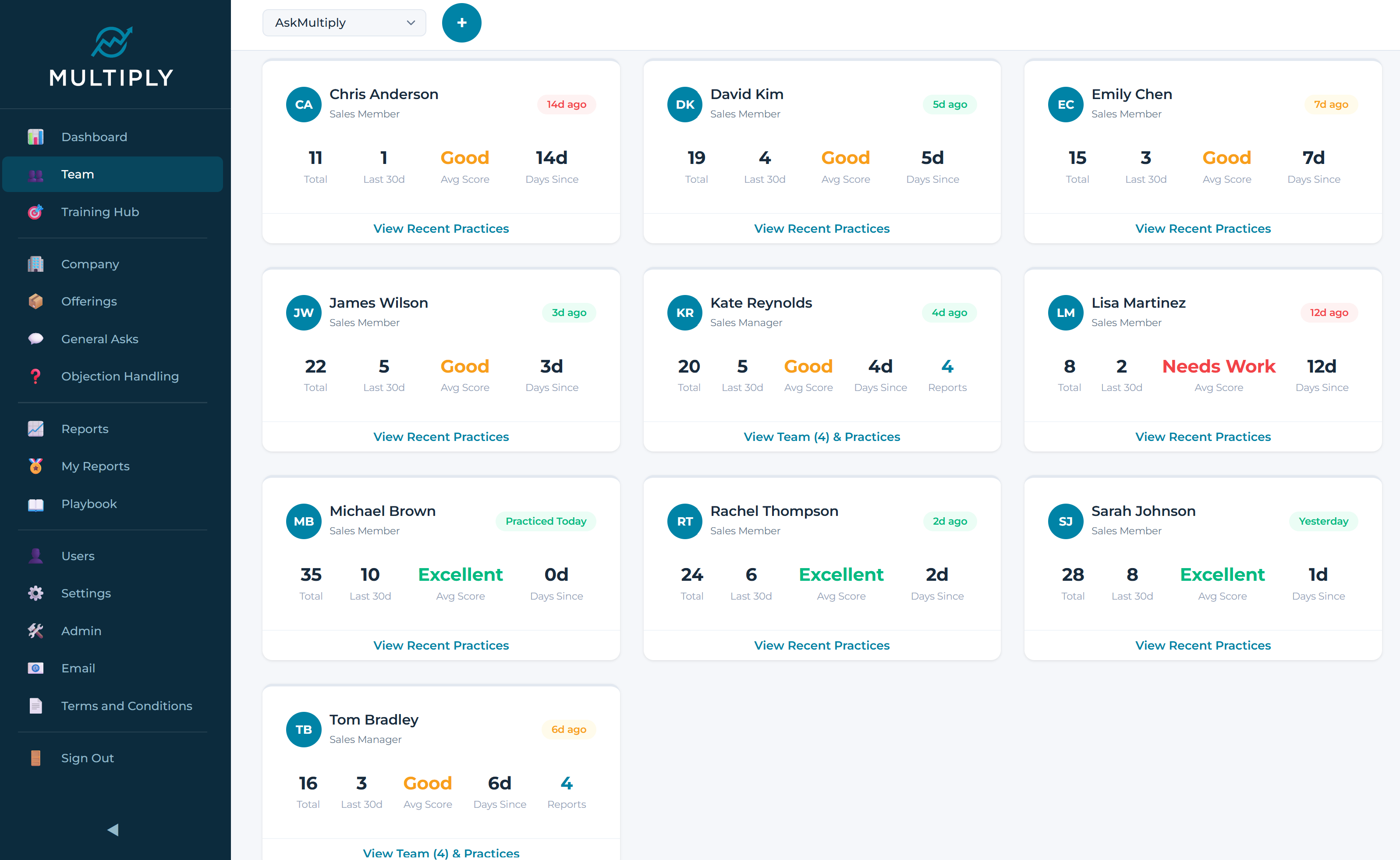
Task: Open the AskMultiply dropdown
Action: tap(344, 23)
